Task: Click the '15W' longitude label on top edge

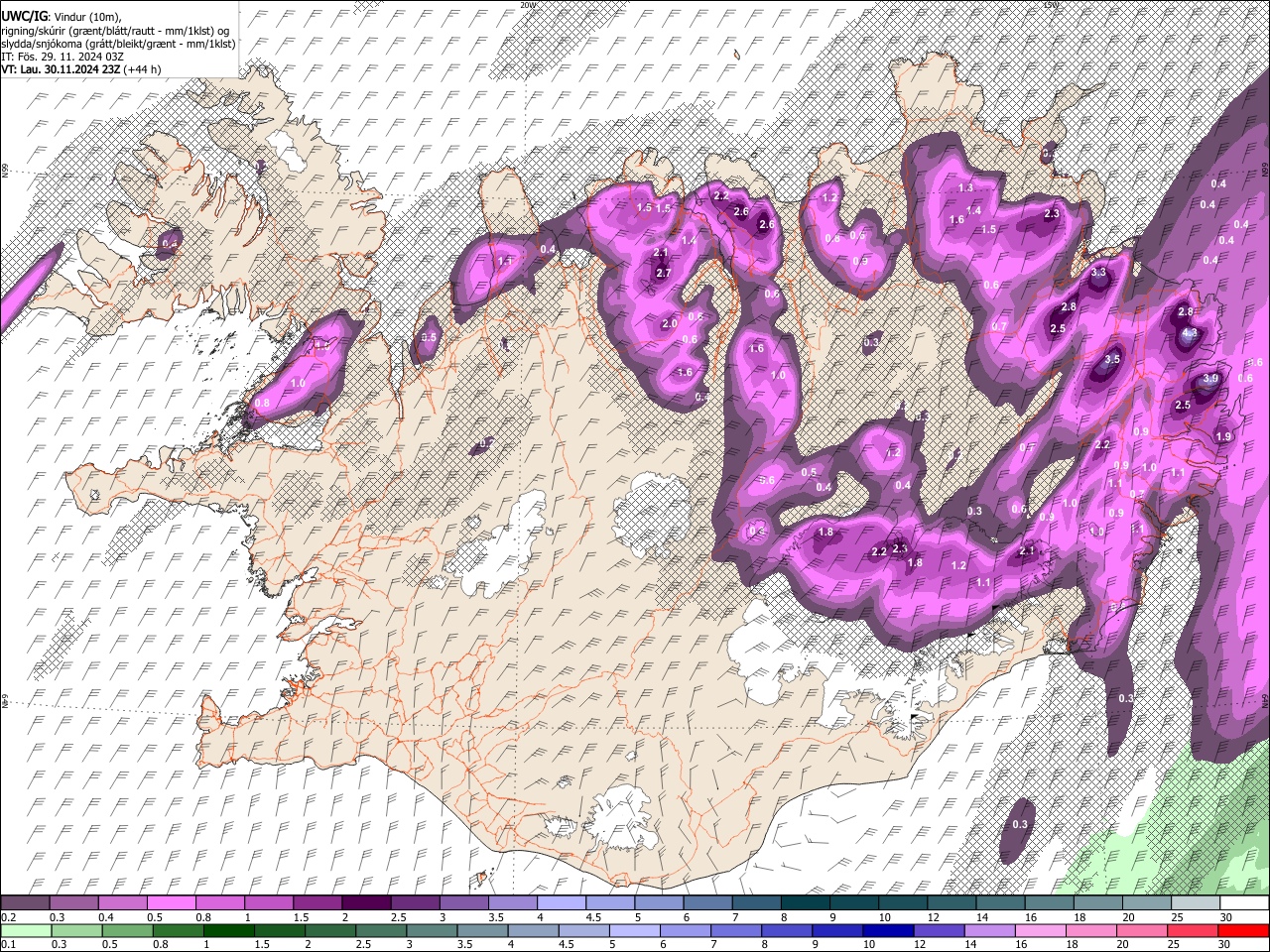Action: click(1051, 5)
